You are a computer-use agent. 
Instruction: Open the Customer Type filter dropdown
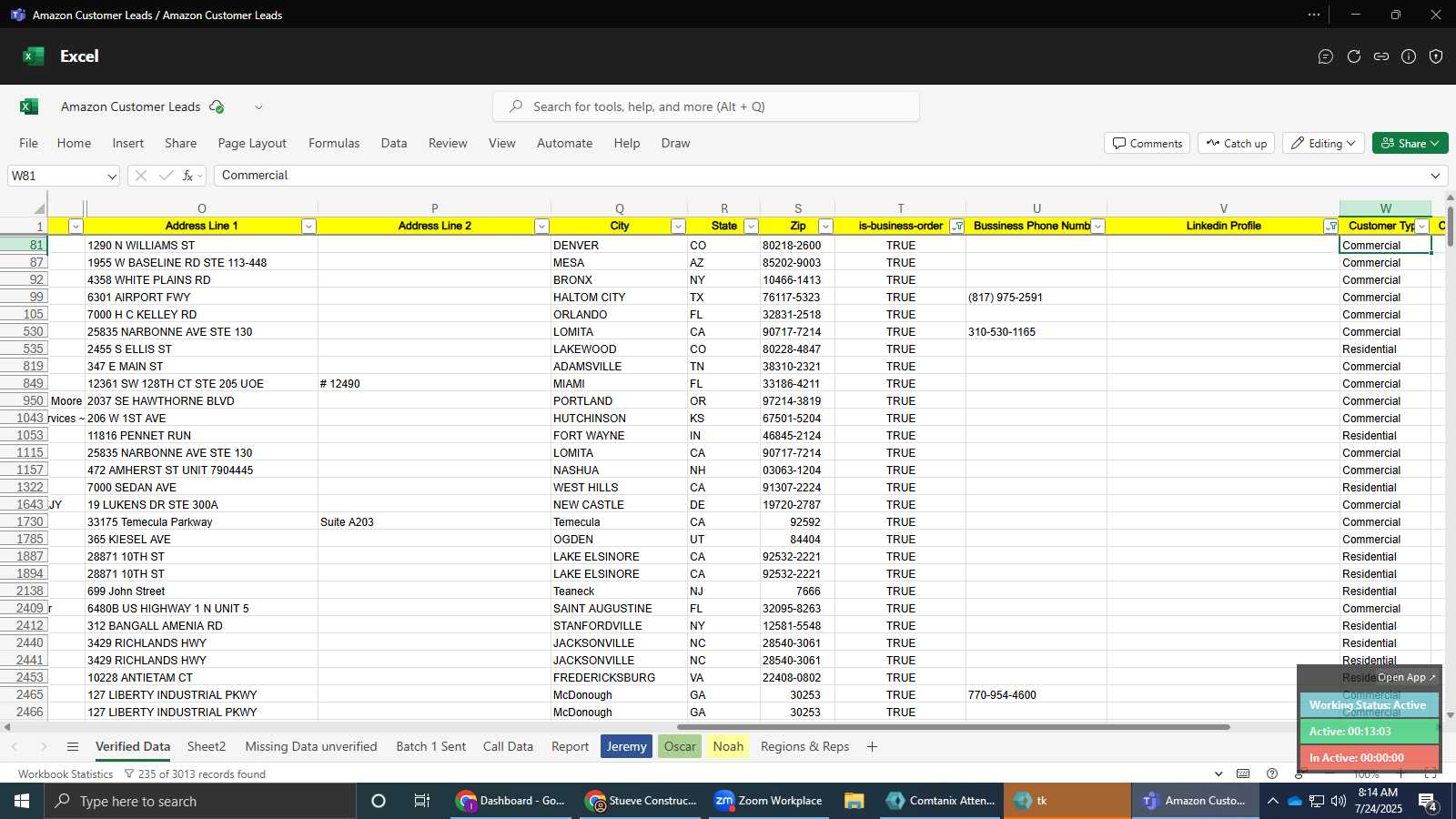coord(1422,227)
